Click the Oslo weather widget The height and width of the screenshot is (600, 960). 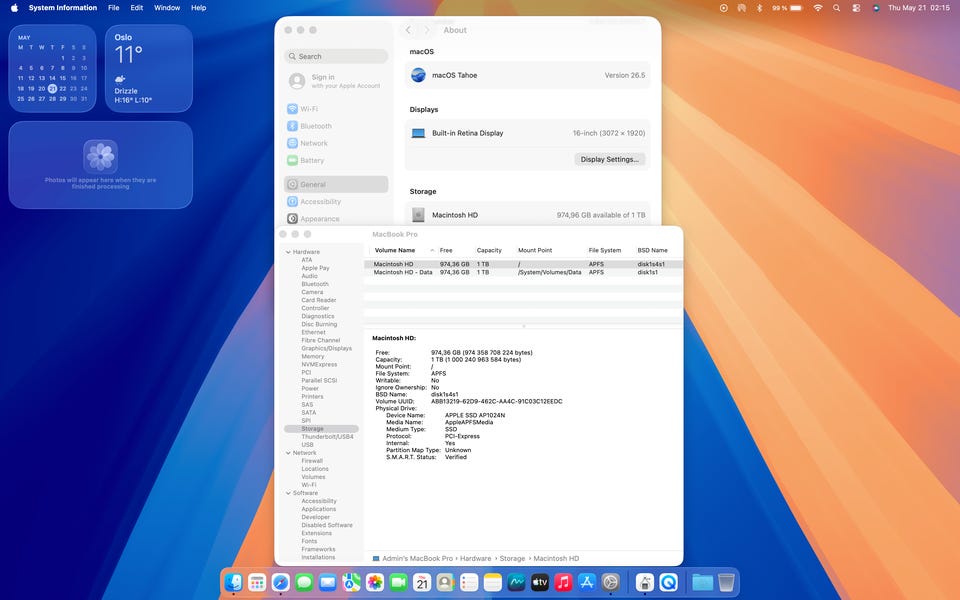point(149,68)
